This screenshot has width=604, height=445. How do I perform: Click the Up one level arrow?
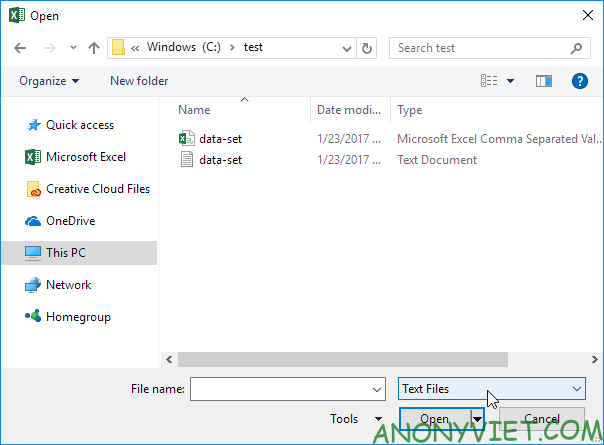point(94,47)
